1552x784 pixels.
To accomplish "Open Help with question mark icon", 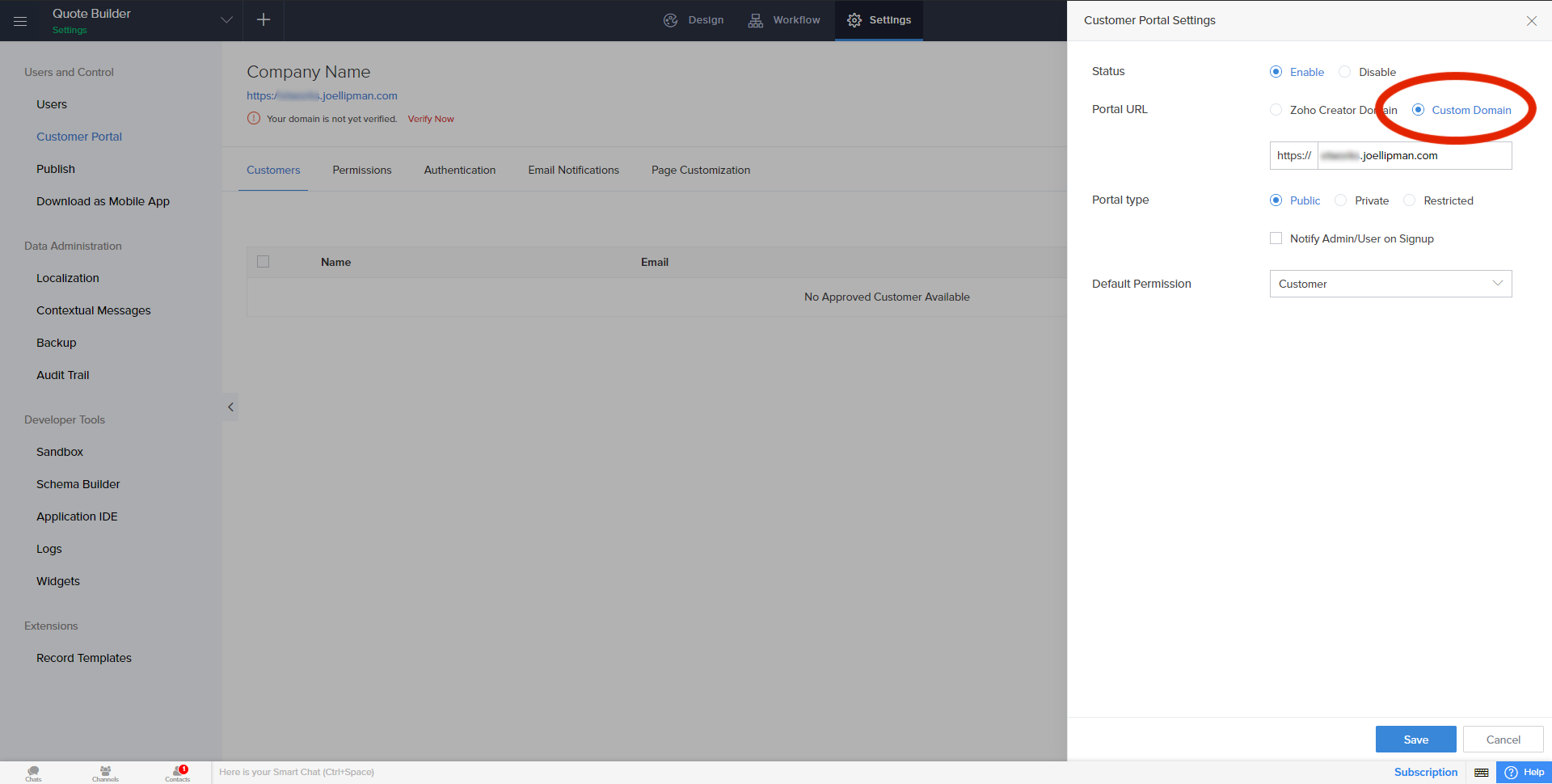I will [1524, 773].
